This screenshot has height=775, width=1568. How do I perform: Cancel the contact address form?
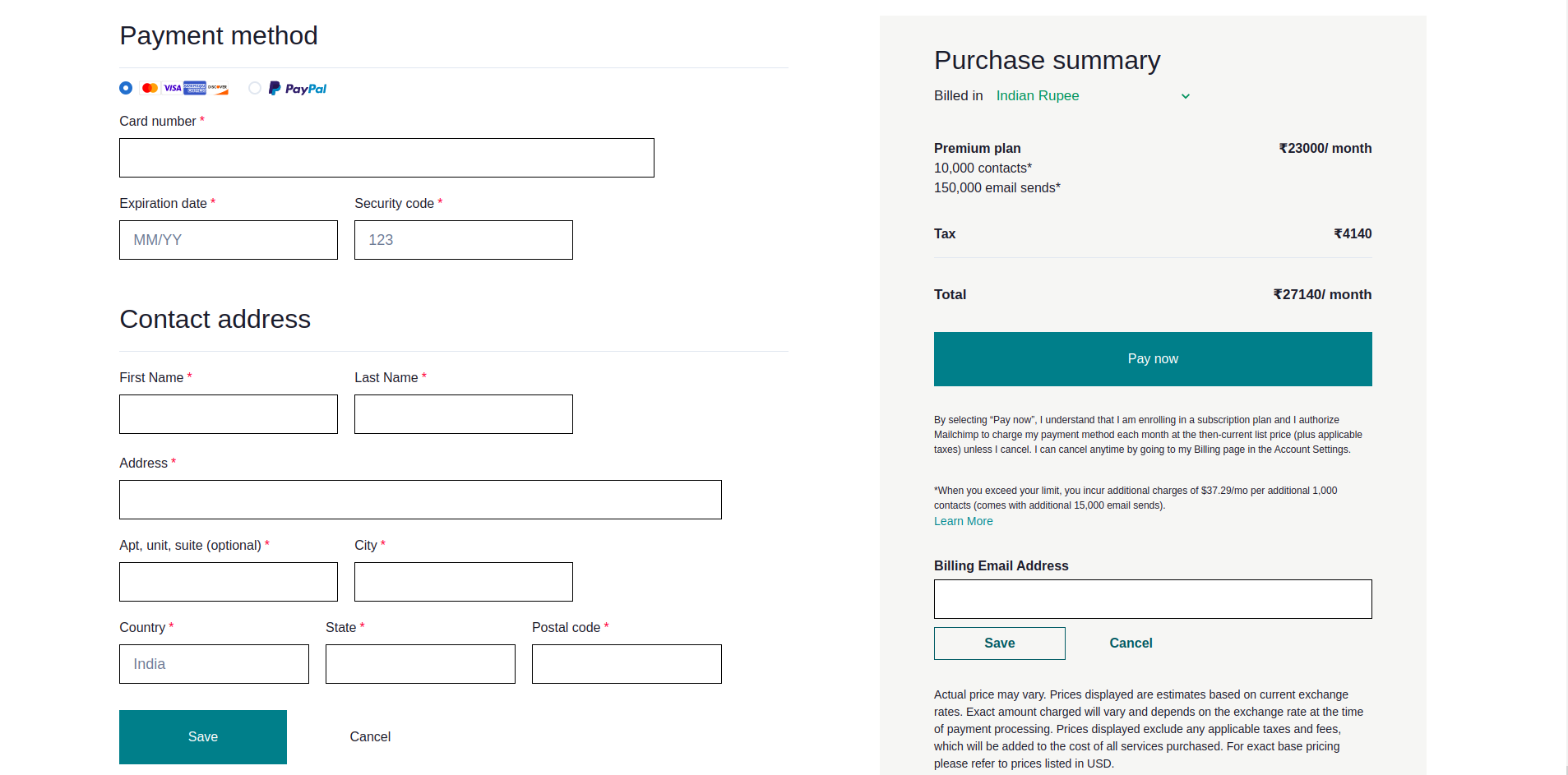tap(370, 737)
